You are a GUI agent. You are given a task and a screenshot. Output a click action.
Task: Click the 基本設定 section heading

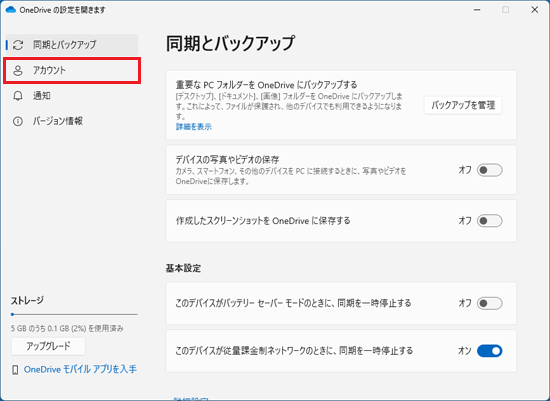pos(183,268)
